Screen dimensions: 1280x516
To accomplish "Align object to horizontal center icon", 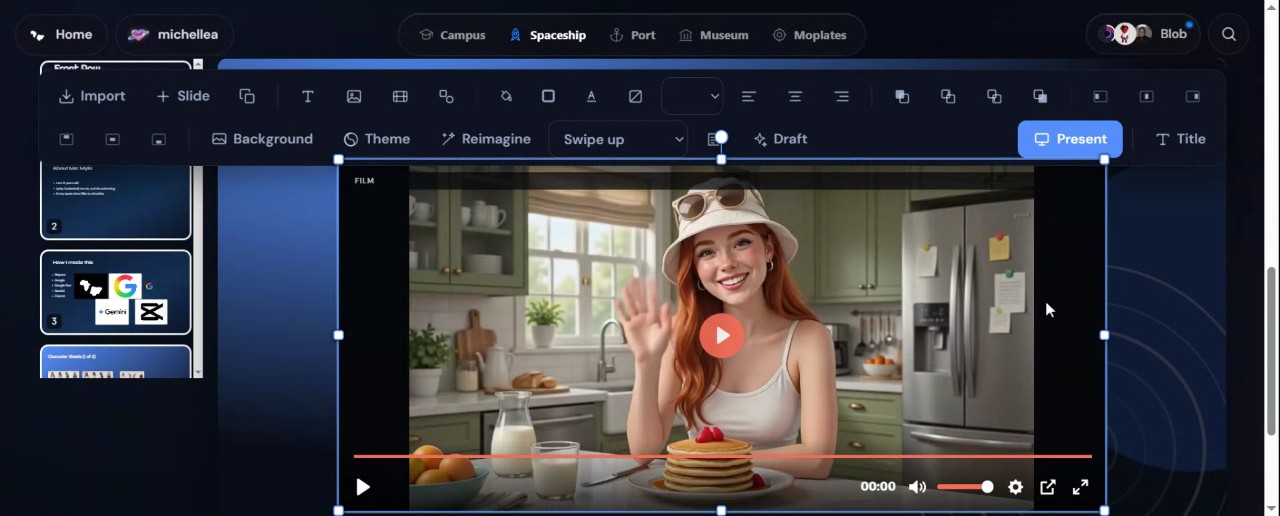I will (1146, 96).
